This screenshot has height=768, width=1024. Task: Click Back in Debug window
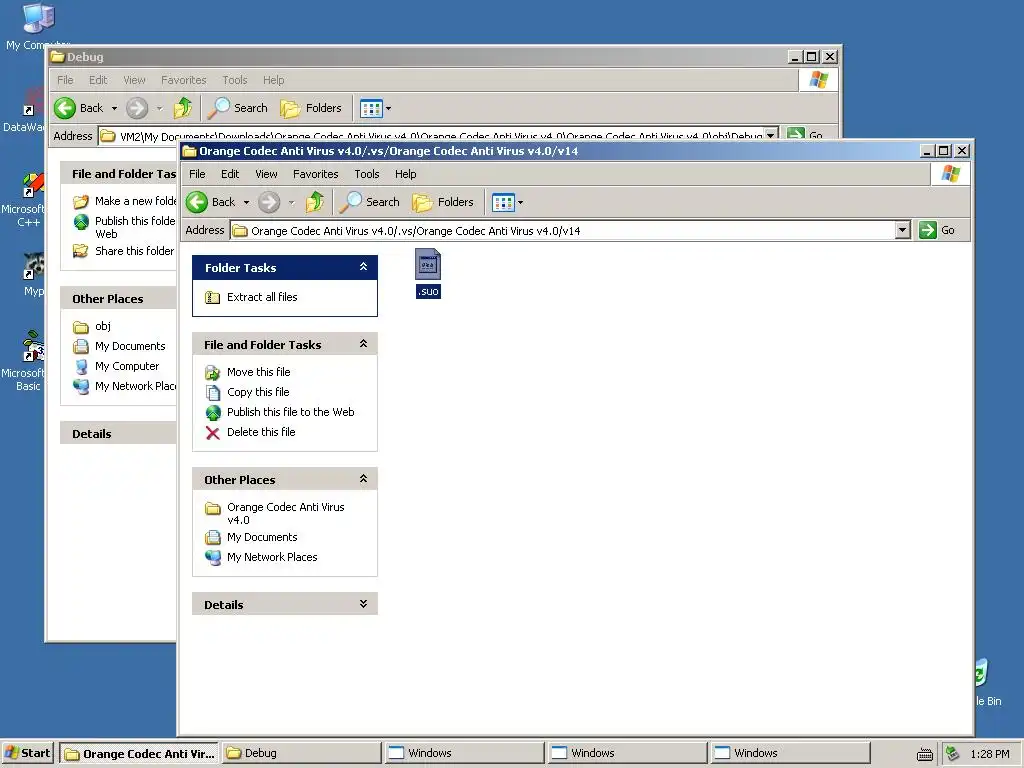78,108
